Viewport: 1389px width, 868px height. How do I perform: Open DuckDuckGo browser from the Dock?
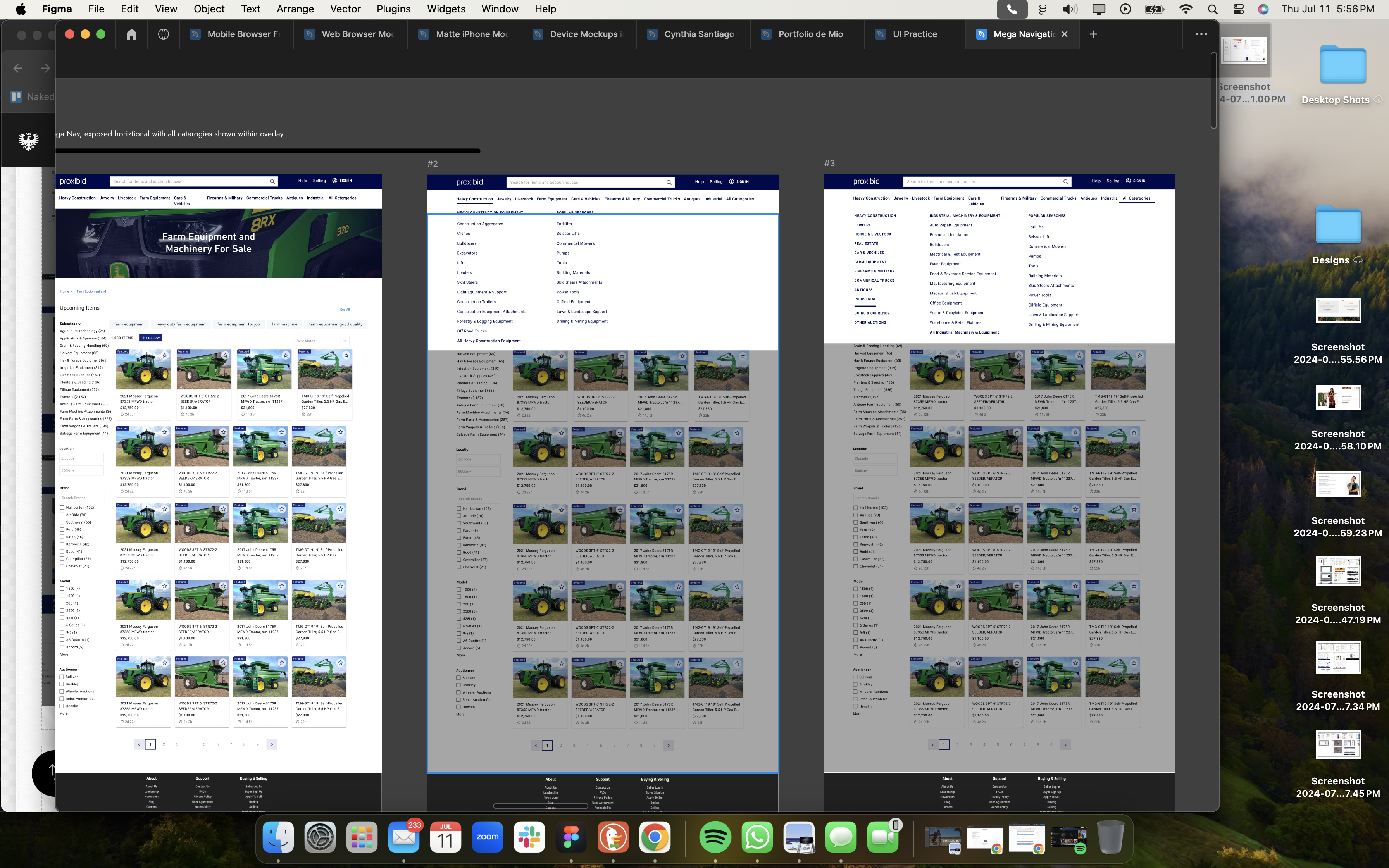pyautogui.click(x=613, y=837)
